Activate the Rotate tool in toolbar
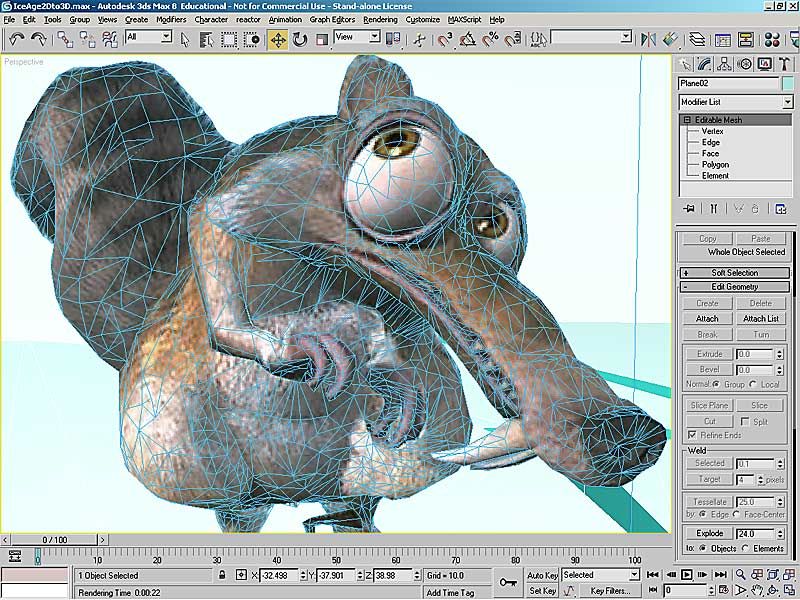 (x=300, y=39)
